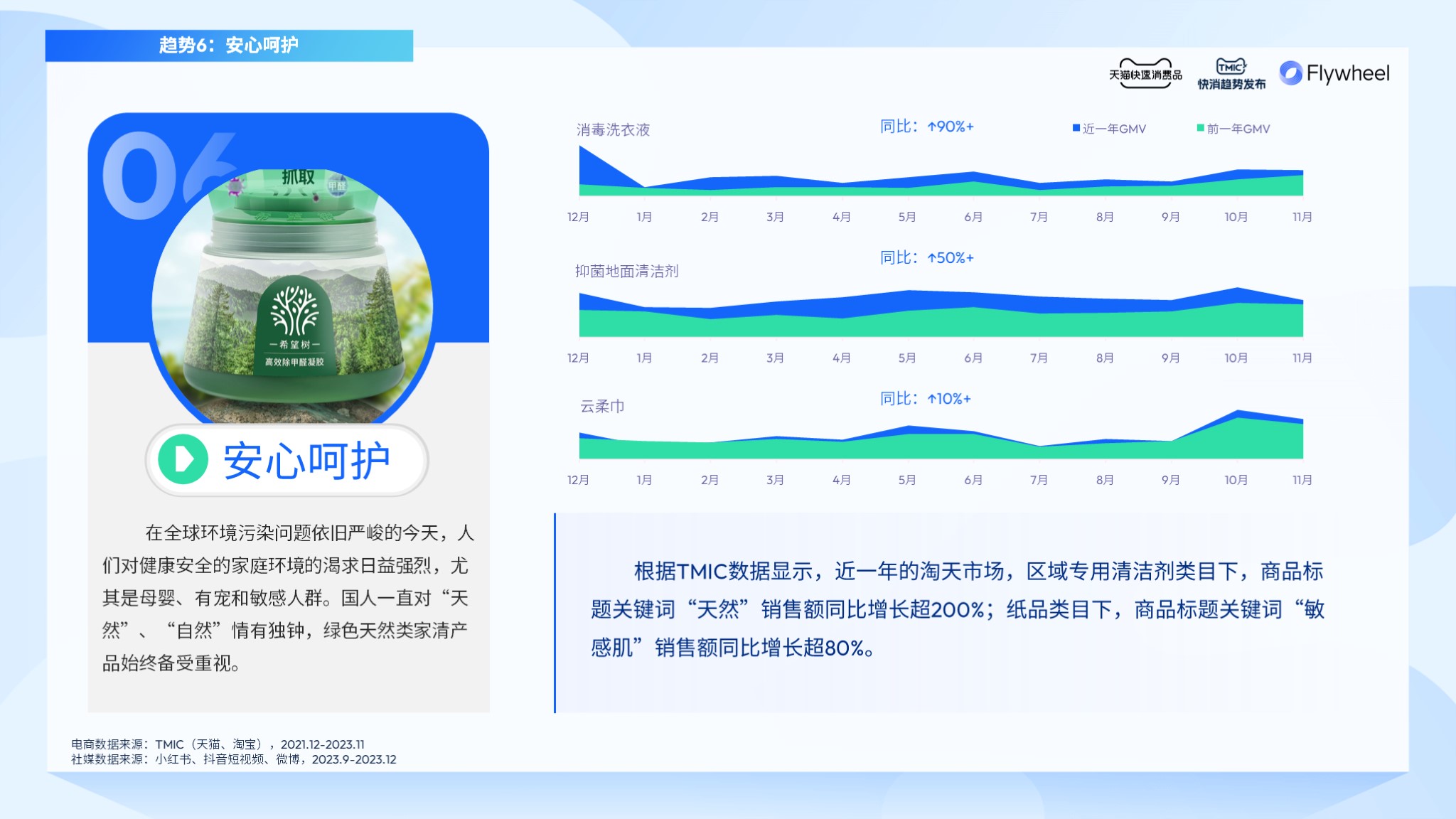Click the 抑菌地面清洁剂 chart title
This screenshot has width=1456, height=819.
coord(626,271)
